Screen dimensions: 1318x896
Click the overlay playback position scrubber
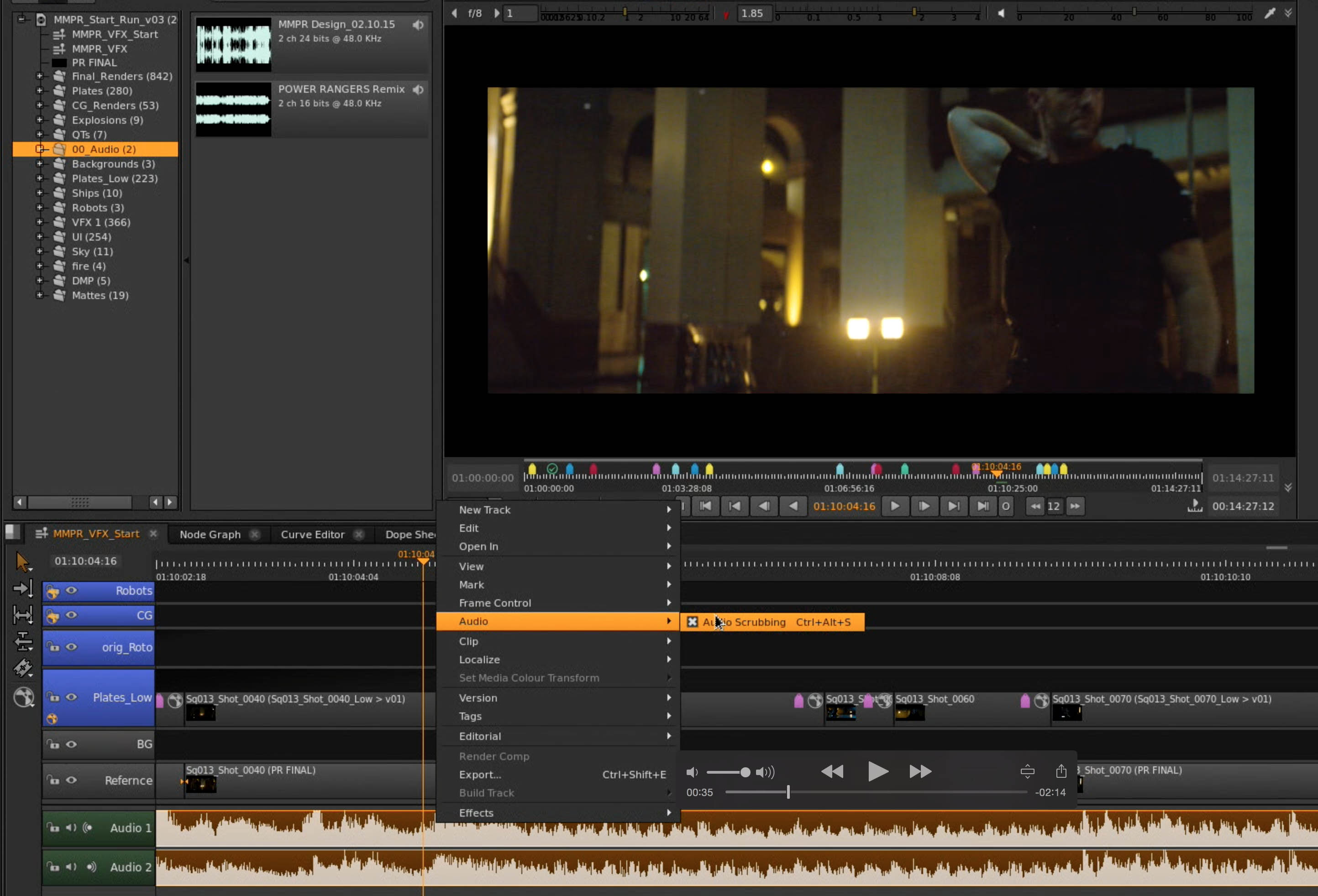788,792
